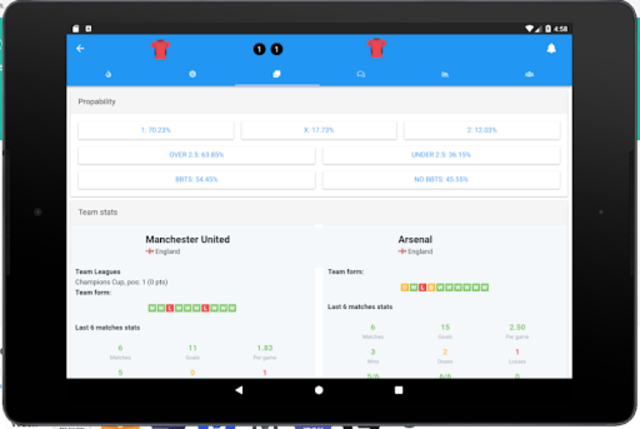Click Manchester United's team form strip

click(192, 308)
